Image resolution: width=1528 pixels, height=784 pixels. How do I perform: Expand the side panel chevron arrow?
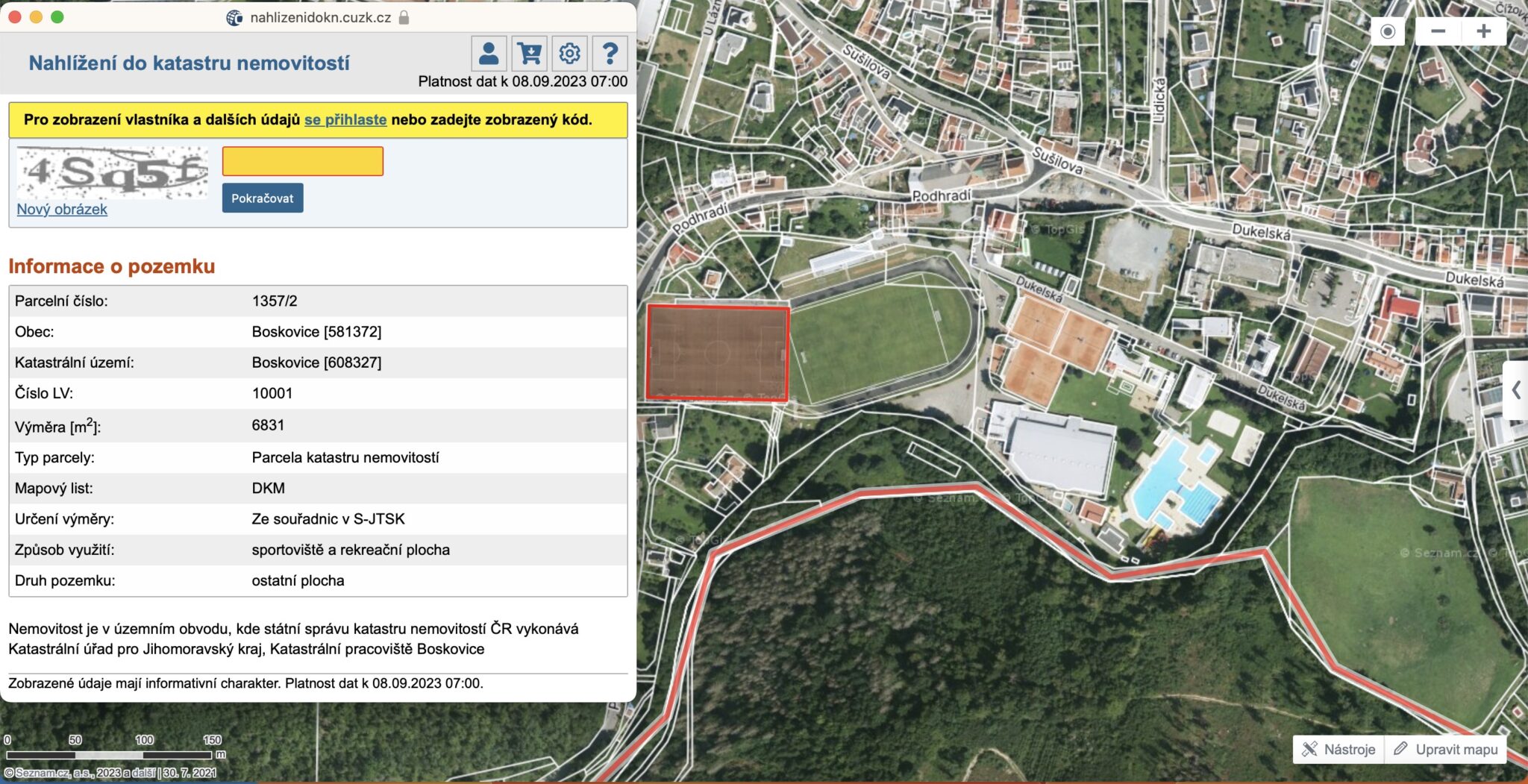pos(1516,390)
